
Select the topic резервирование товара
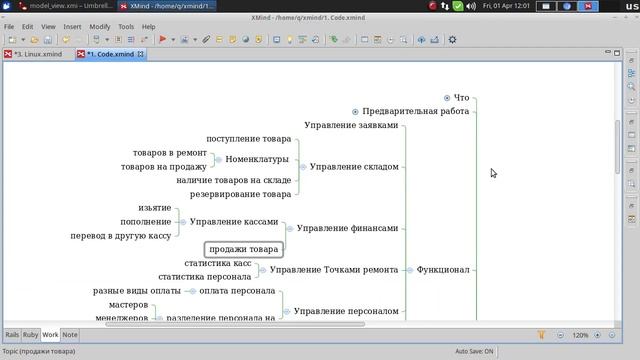pos(240,194)
